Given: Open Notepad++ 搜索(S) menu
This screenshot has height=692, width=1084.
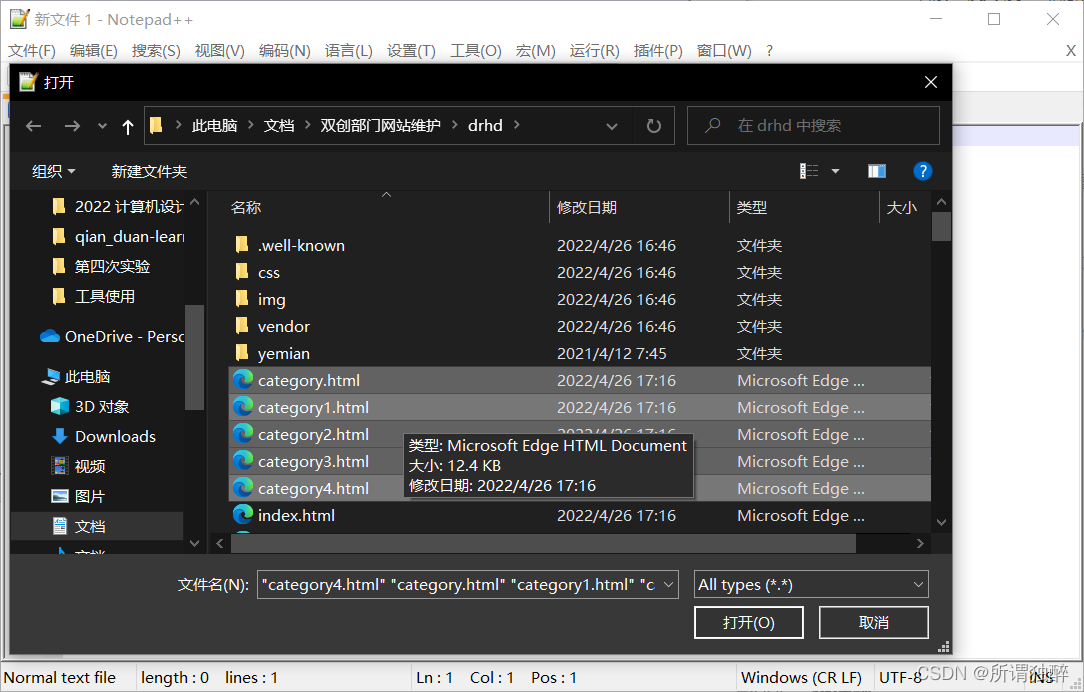Looking at the screenshot, I should tap(156, 50).
